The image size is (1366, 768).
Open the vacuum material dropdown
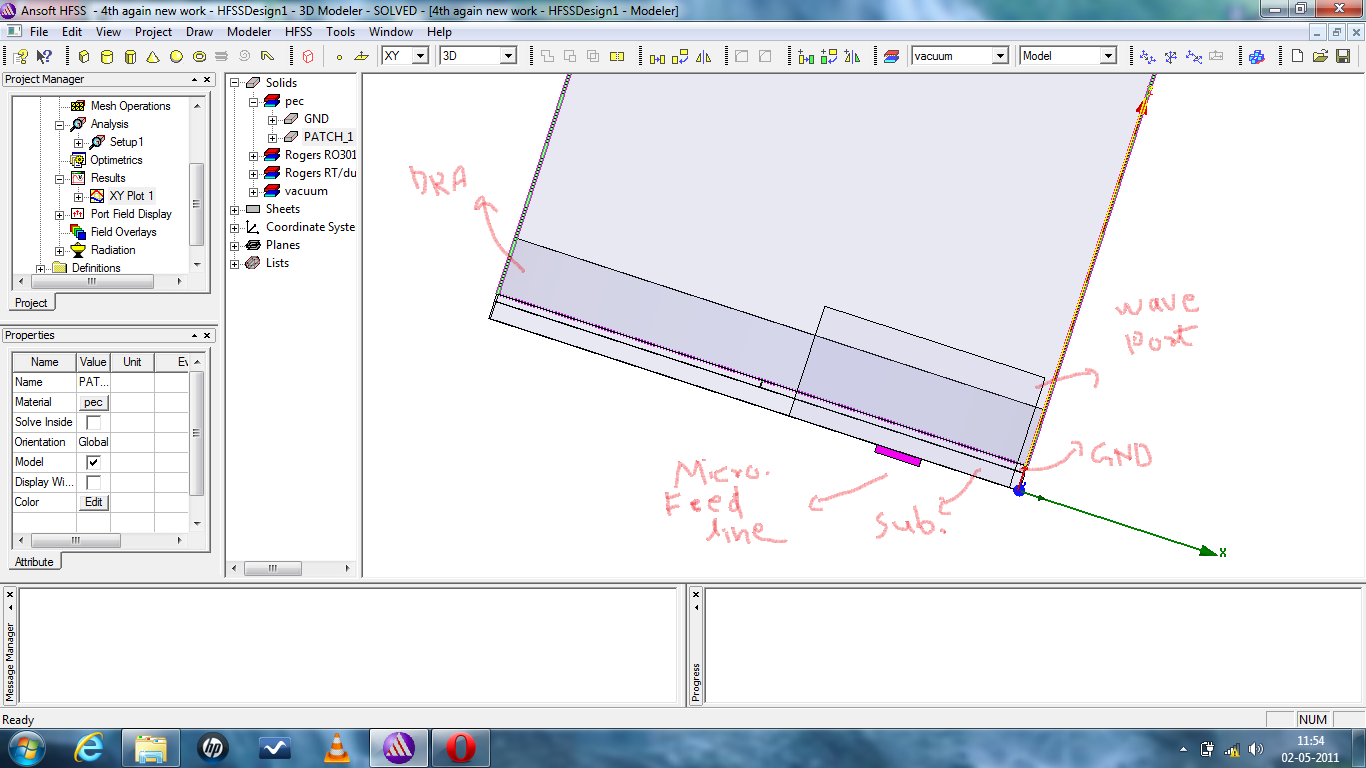pos(999,57)
